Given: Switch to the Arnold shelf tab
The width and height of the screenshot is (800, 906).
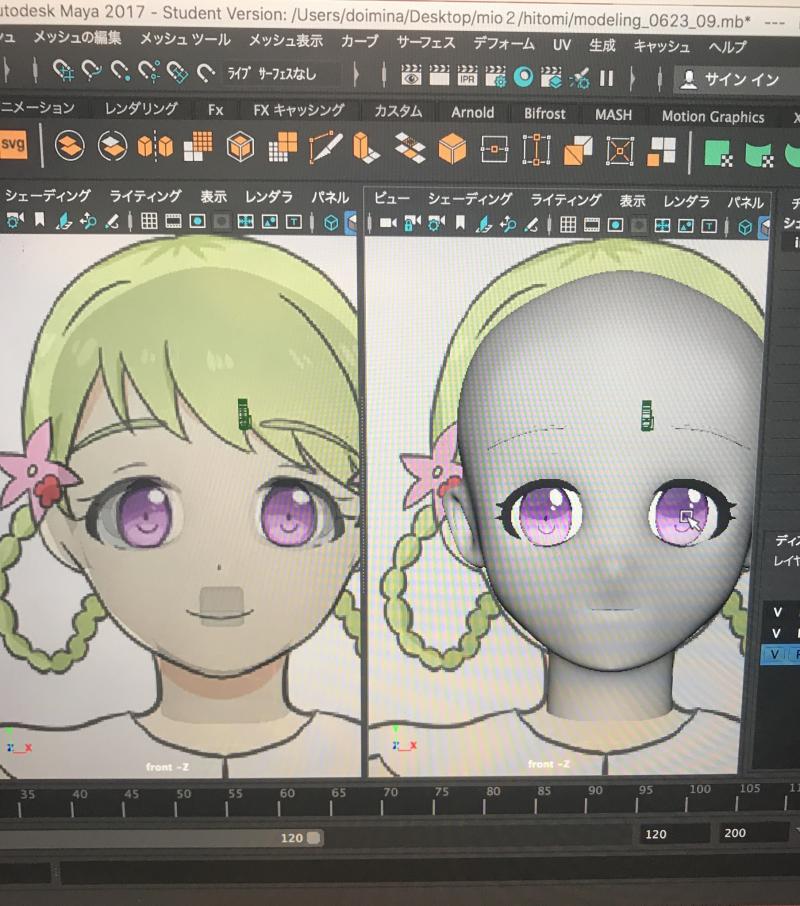Looking at the screenshot, I should pos(472,112).
